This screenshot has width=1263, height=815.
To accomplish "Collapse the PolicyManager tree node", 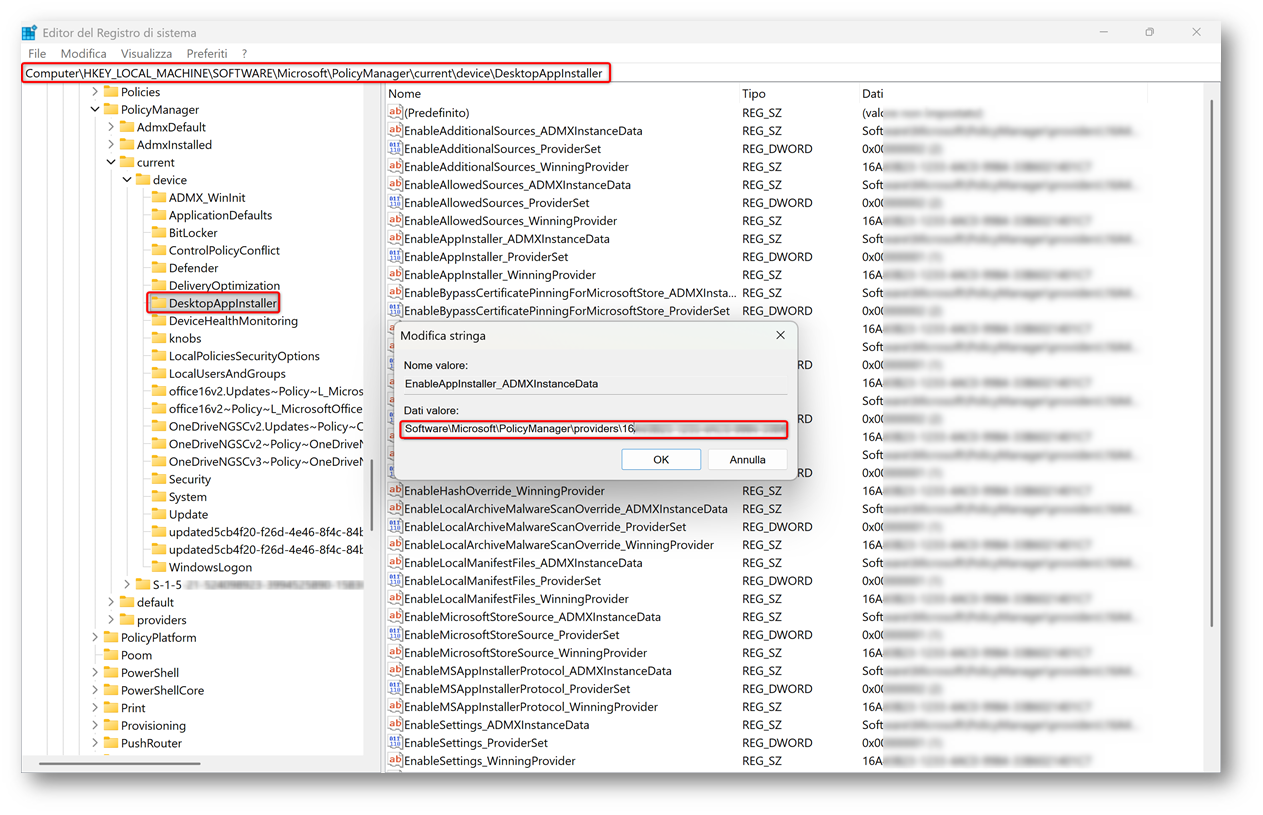I will 95,110.
